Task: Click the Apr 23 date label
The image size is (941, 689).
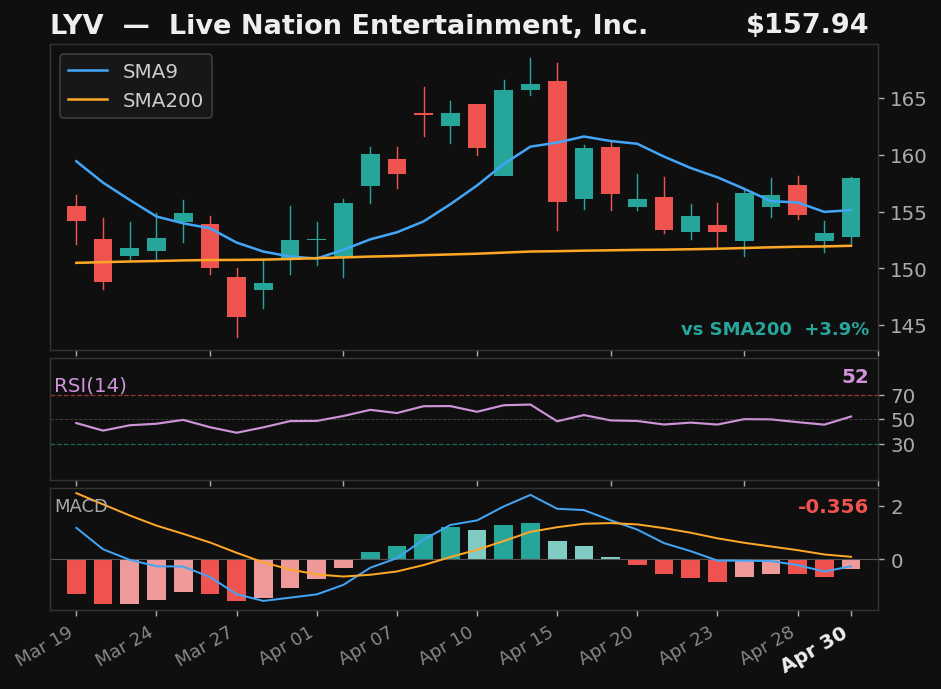Action: [688, 645]
